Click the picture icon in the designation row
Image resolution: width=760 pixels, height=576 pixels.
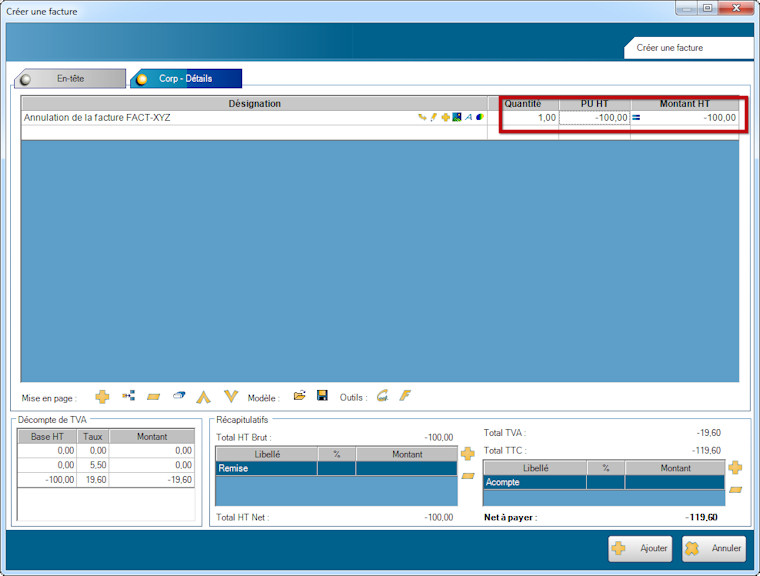click(x=457, y=118)
